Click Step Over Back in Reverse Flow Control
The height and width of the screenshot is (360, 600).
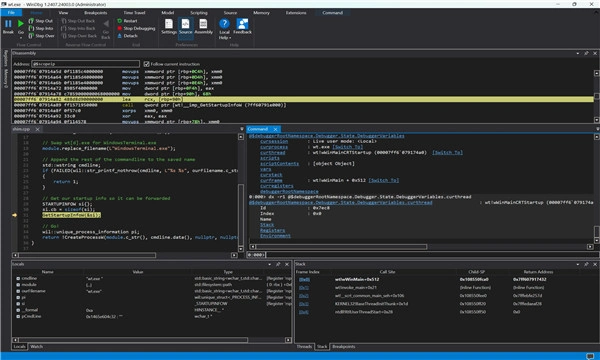[x=79, y=36]
